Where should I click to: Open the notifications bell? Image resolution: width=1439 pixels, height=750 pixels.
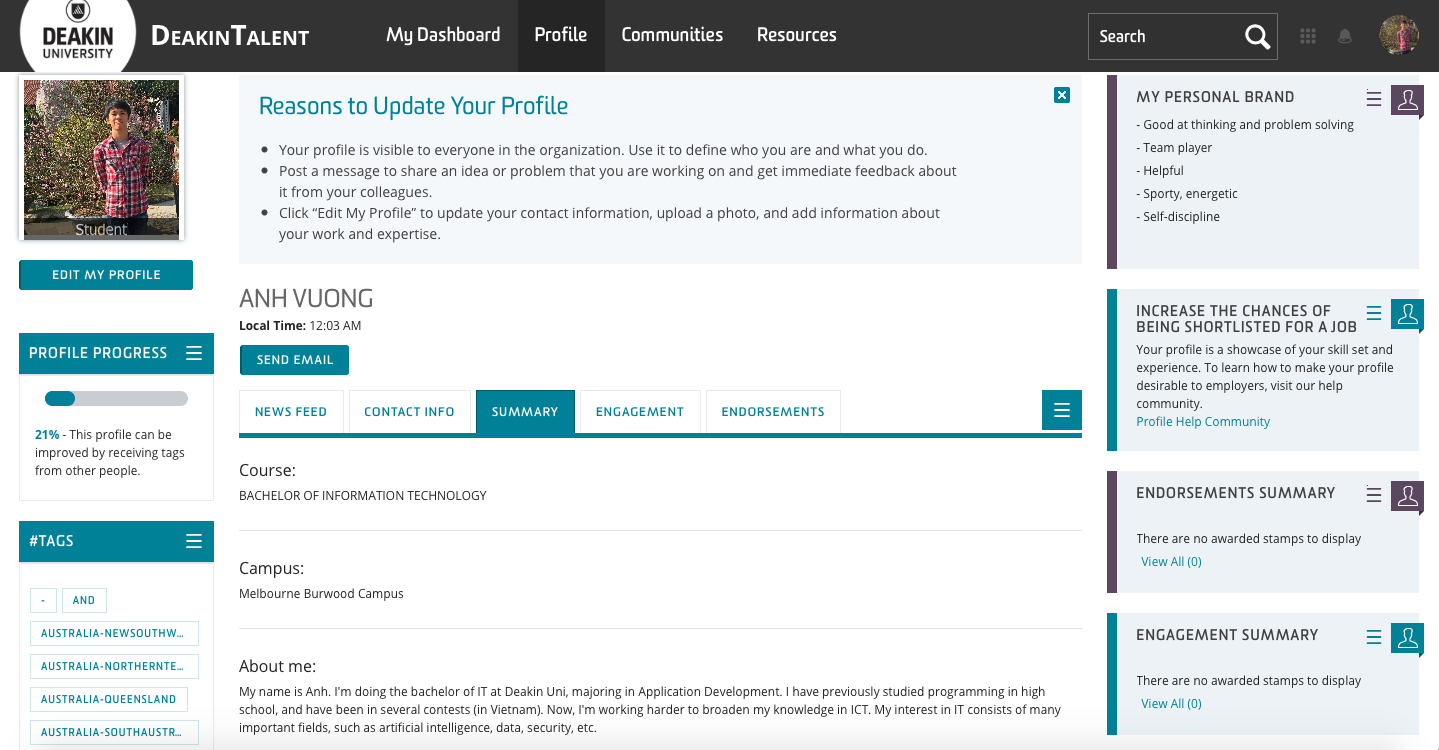1345,36
